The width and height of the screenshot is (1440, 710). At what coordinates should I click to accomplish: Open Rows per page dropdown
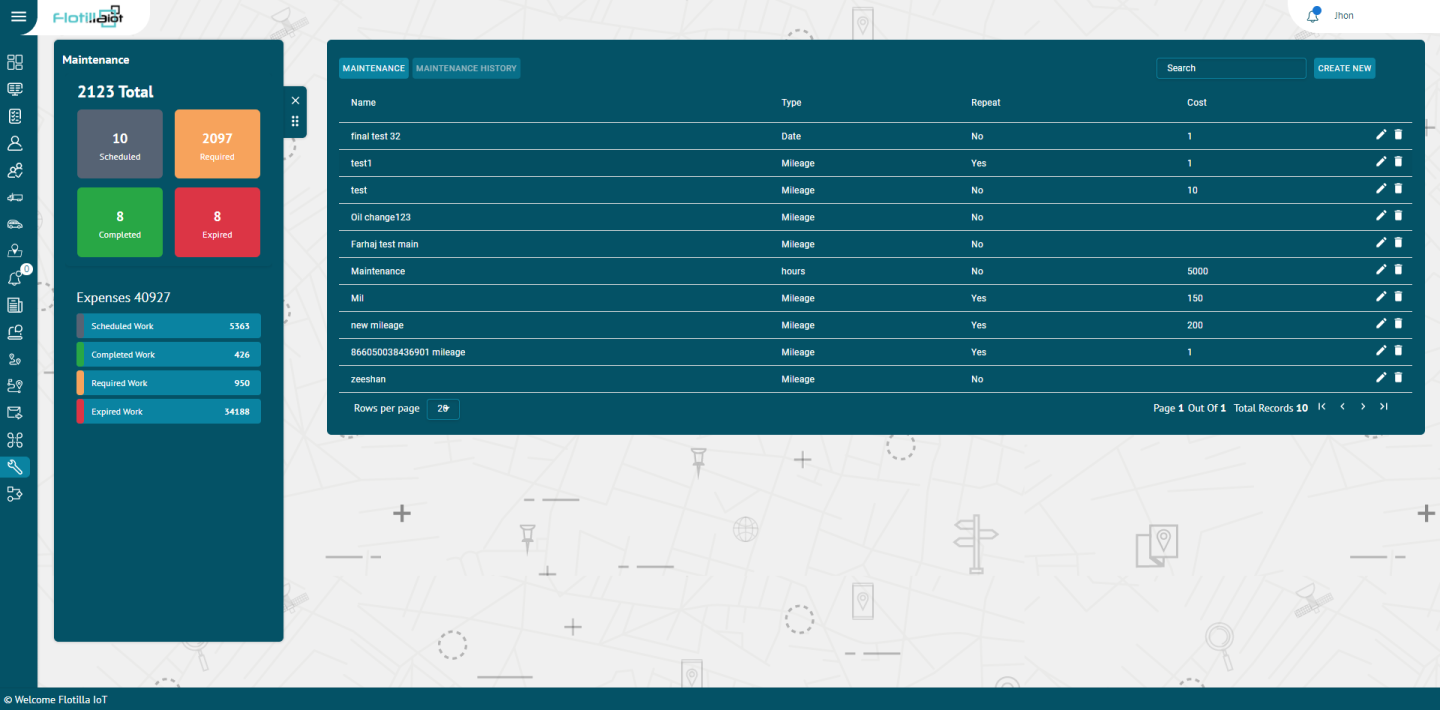click(443, 408)
